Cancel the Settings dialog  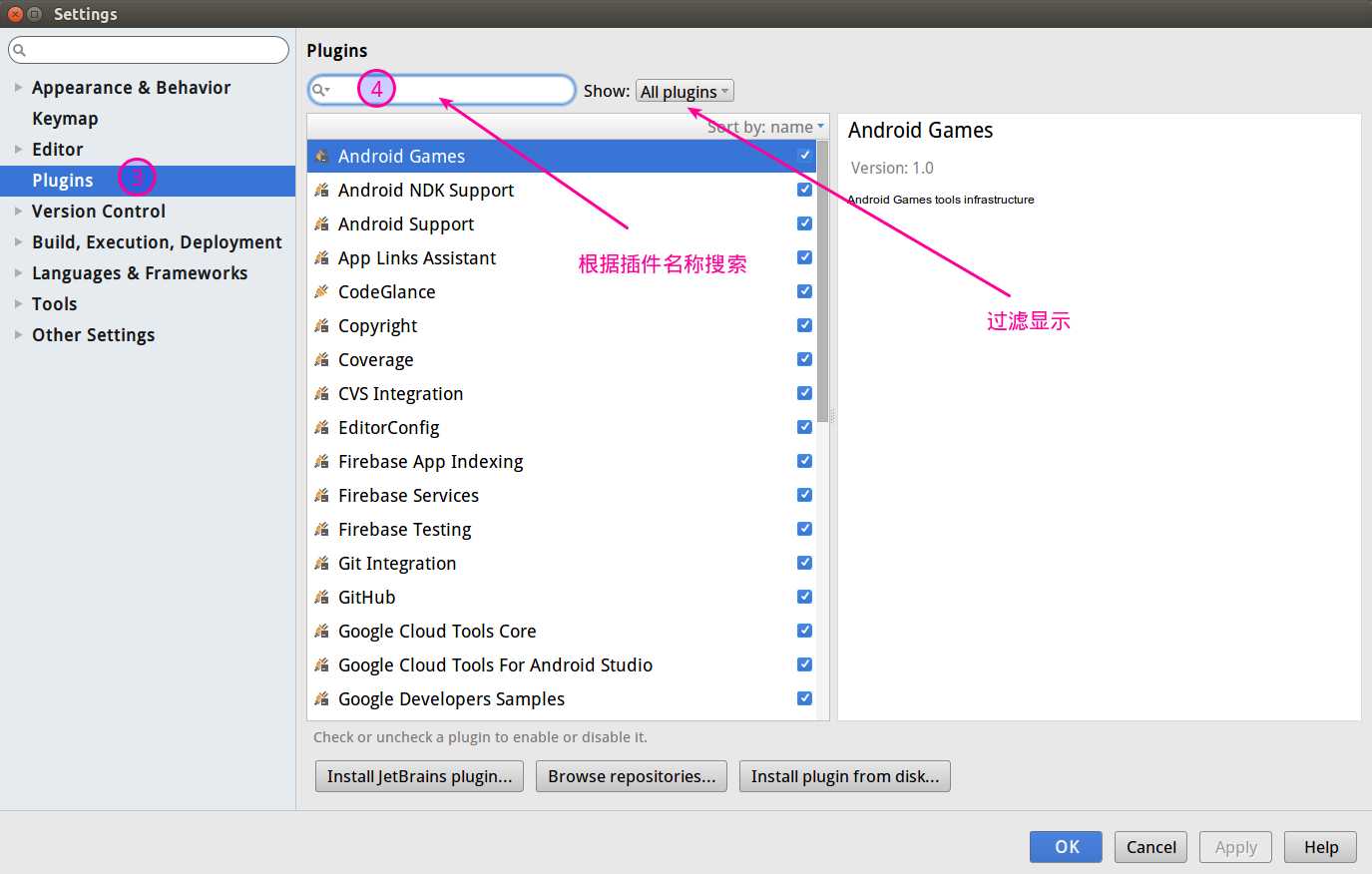tap(1151, 847)
